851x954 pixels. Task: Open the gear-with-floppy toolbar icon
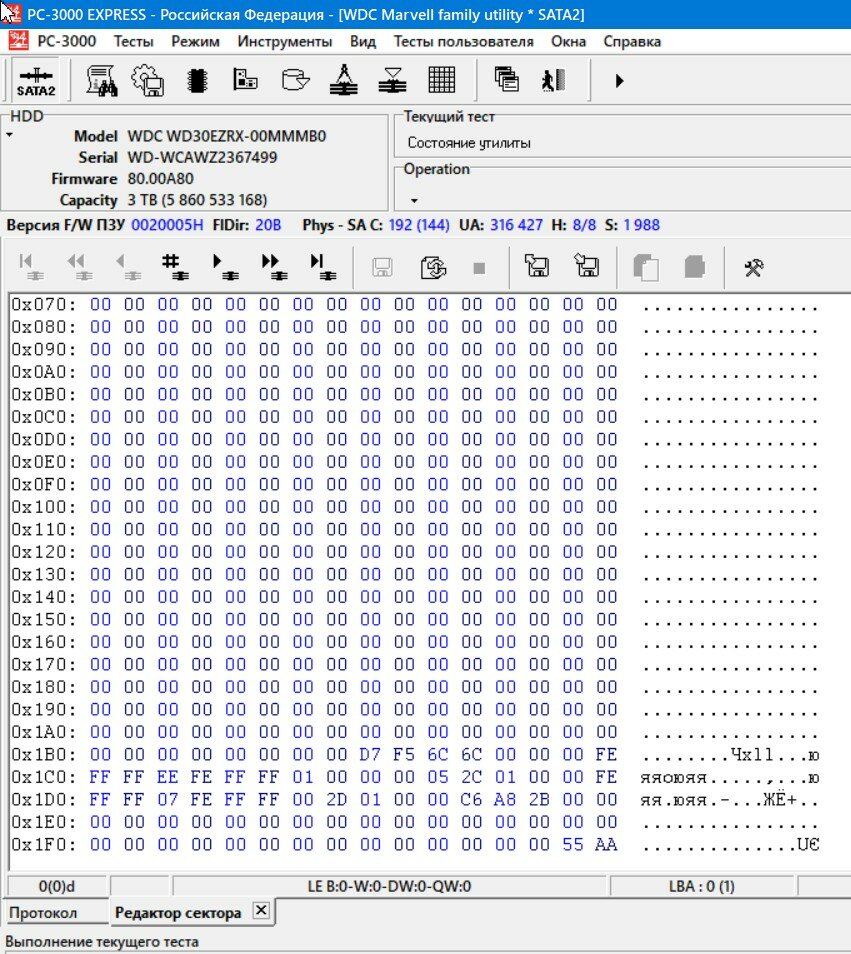[148, 80]
